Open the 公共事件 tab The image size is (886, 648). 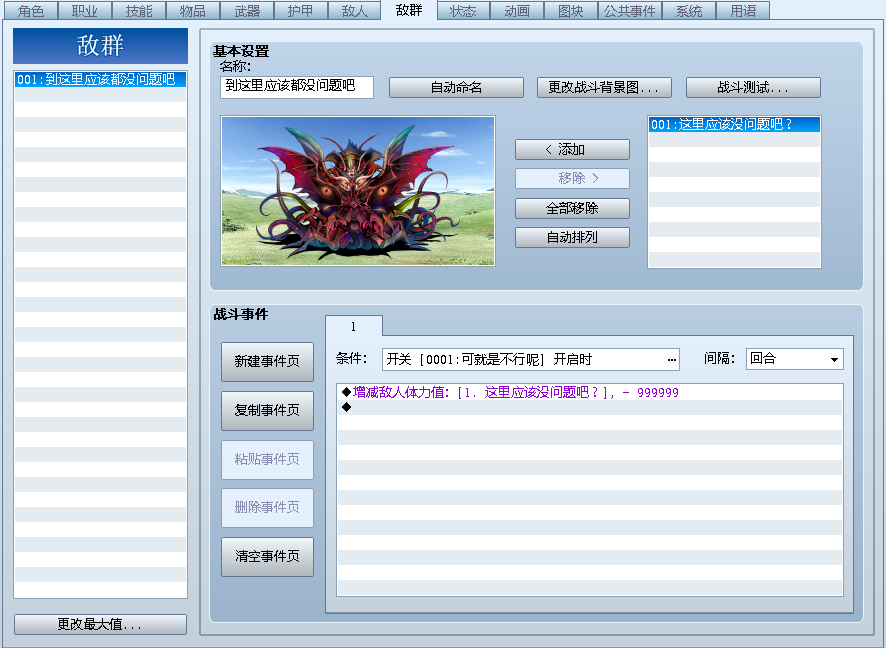(629, 11)
